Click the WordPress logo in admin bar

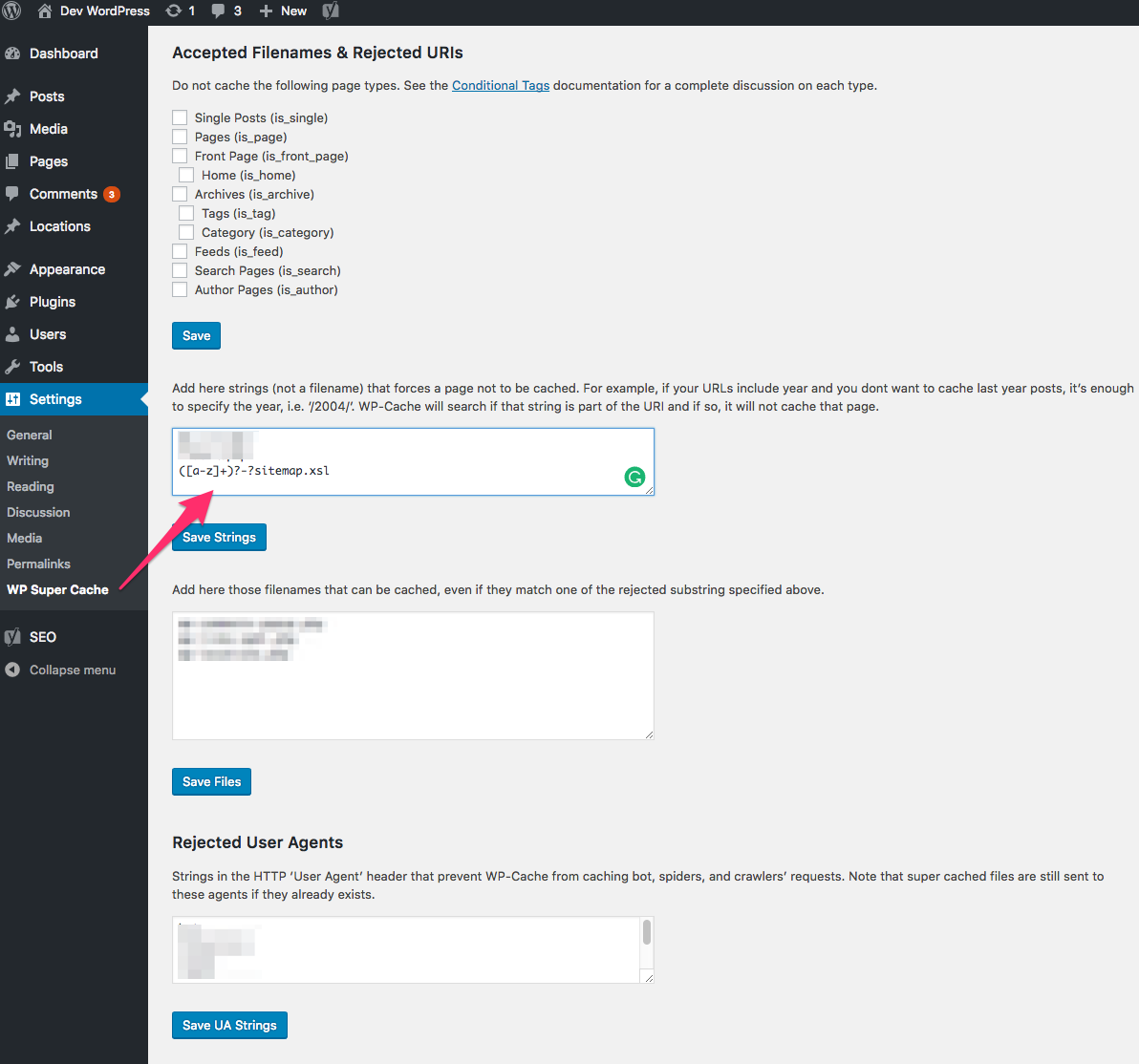(11, 11)
